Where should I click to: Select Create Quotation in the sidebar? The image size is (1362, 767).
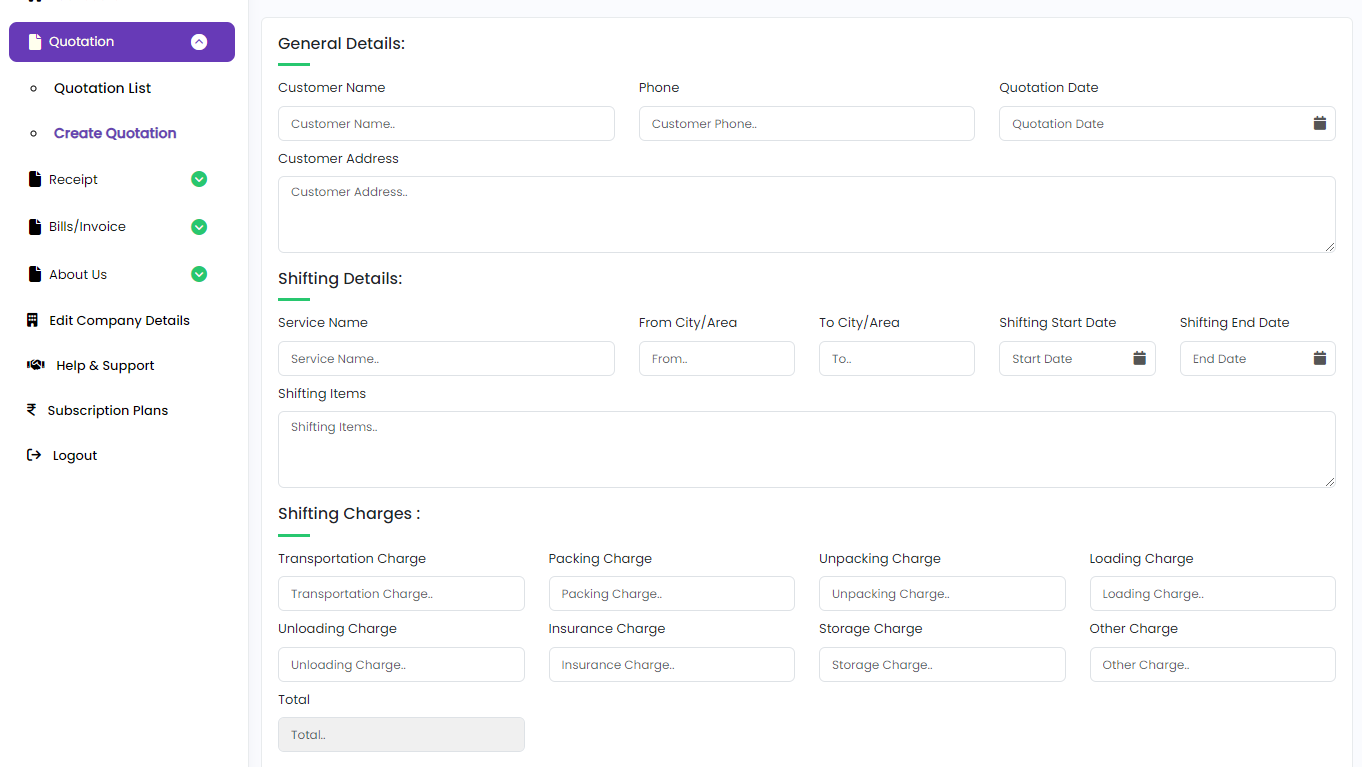115,133
